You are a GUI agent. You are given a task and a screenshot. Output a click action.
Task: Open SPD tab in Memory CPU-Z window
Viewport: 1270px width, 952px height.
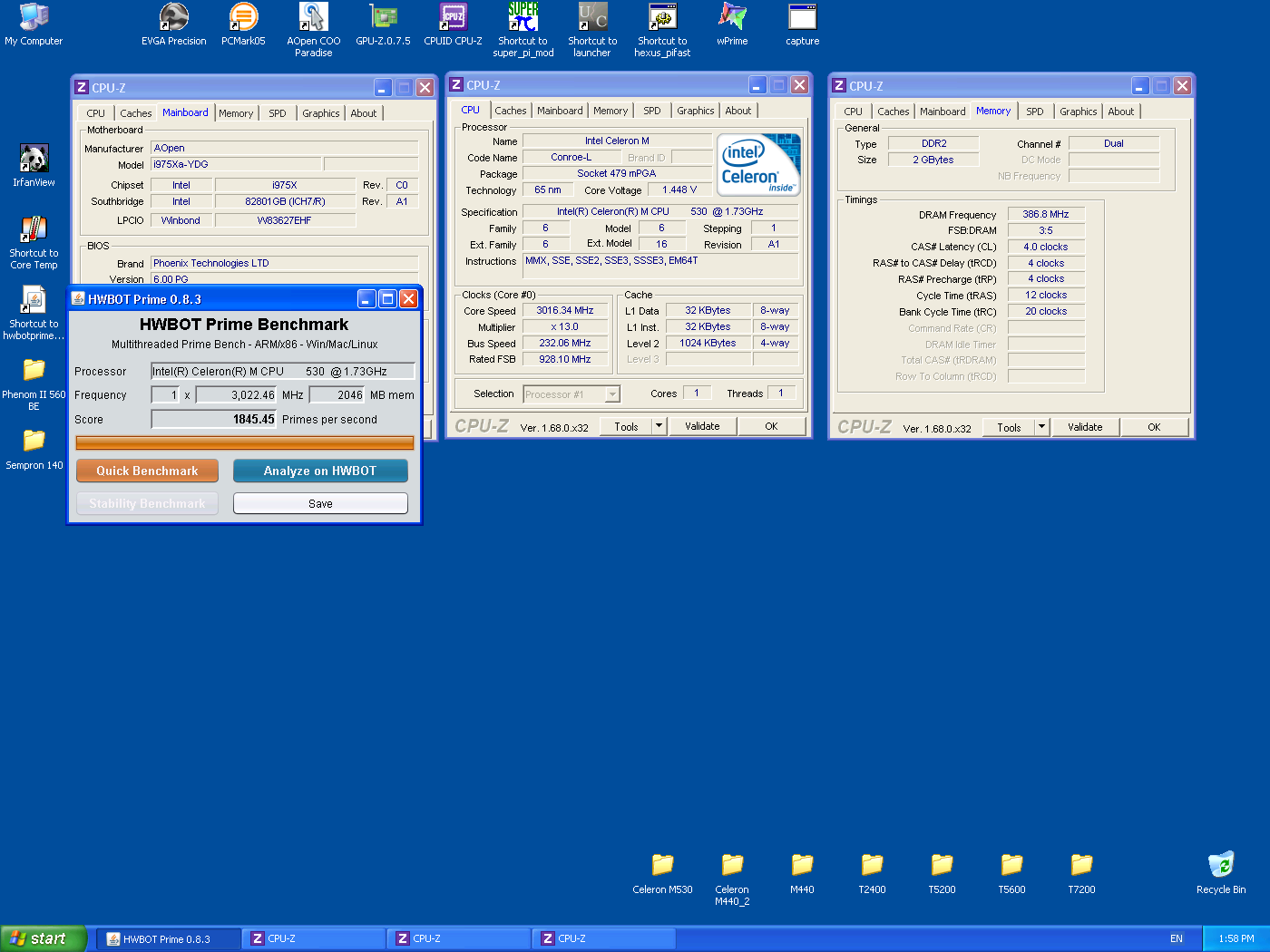point(1035,112)
